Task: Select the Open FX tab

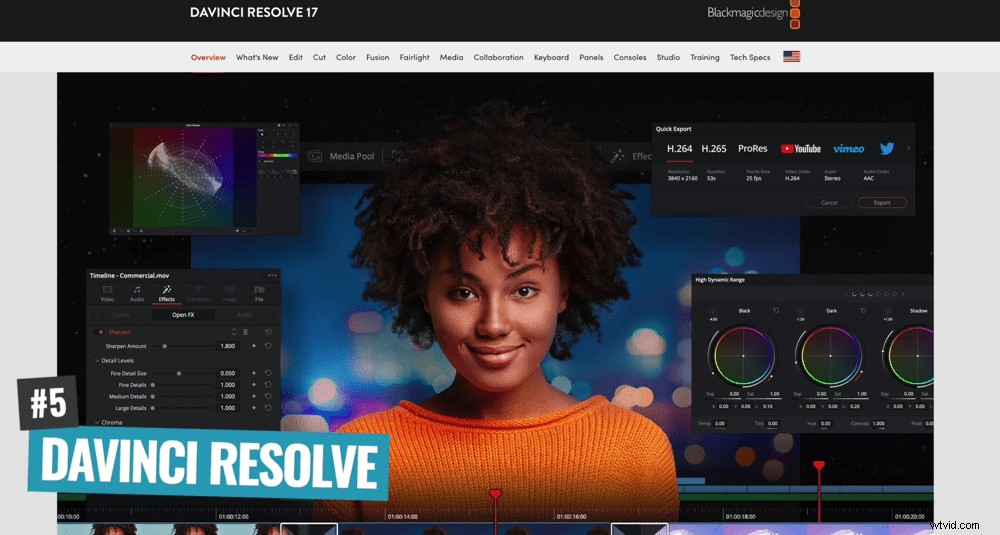Action: (183, 315)
